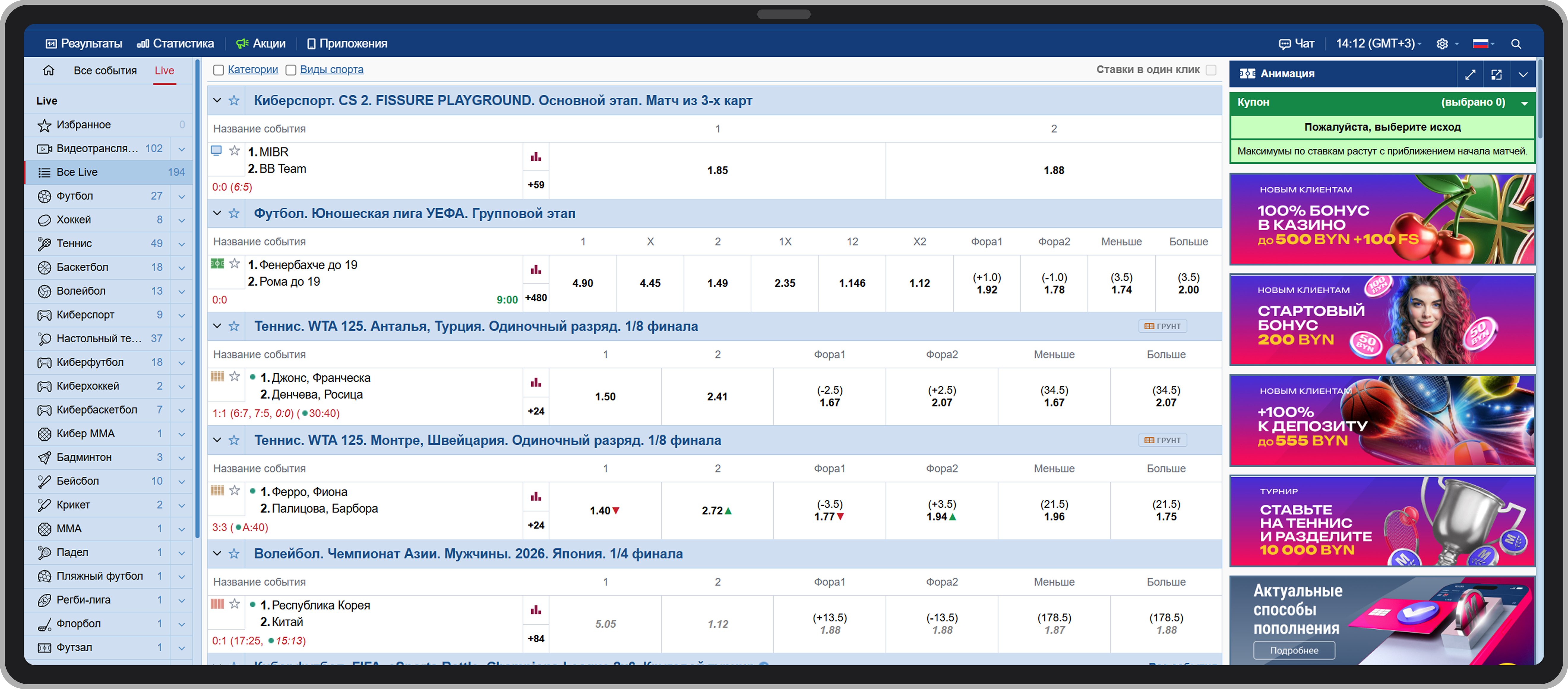Star the Футбол Юношеская лига УЕФА league

234,214
